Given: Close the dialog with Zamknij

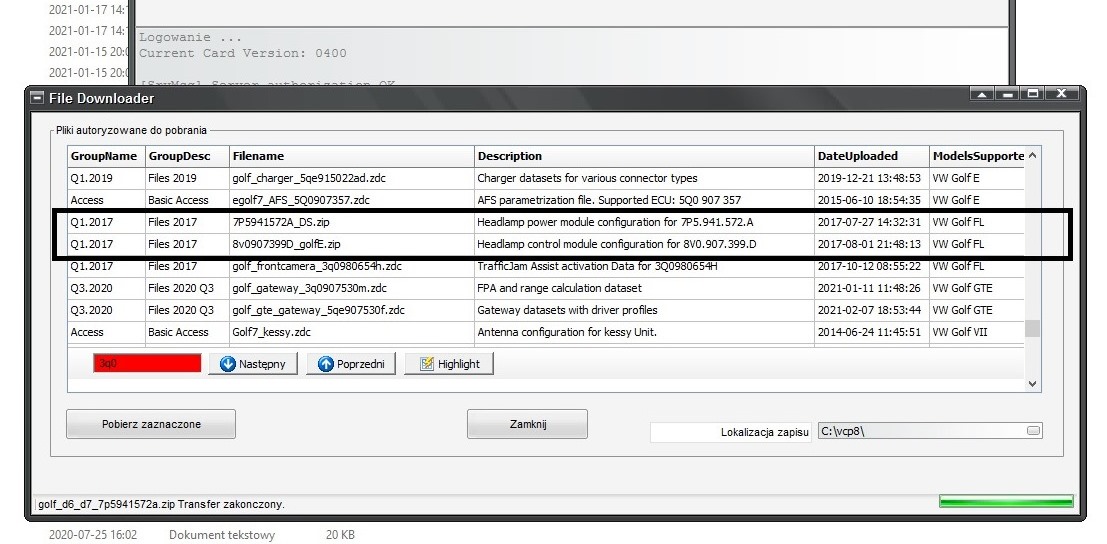Looking at the screenshot, I should (527, 424).
